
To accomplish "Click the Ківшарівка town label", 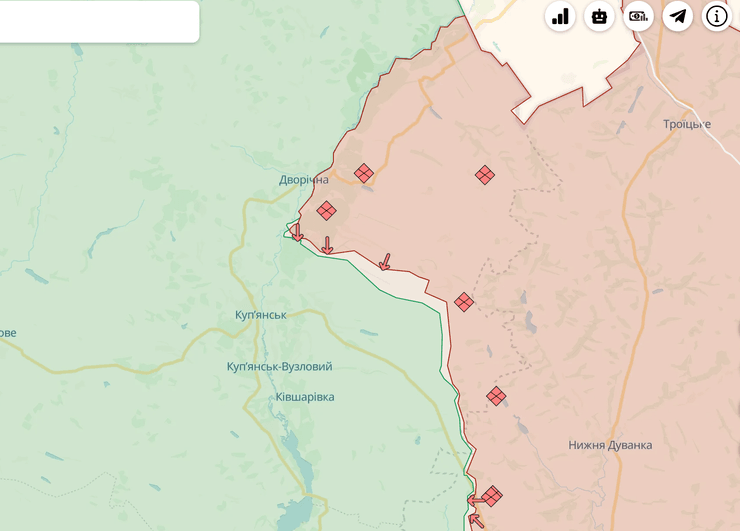I will (x=304, y=397).
